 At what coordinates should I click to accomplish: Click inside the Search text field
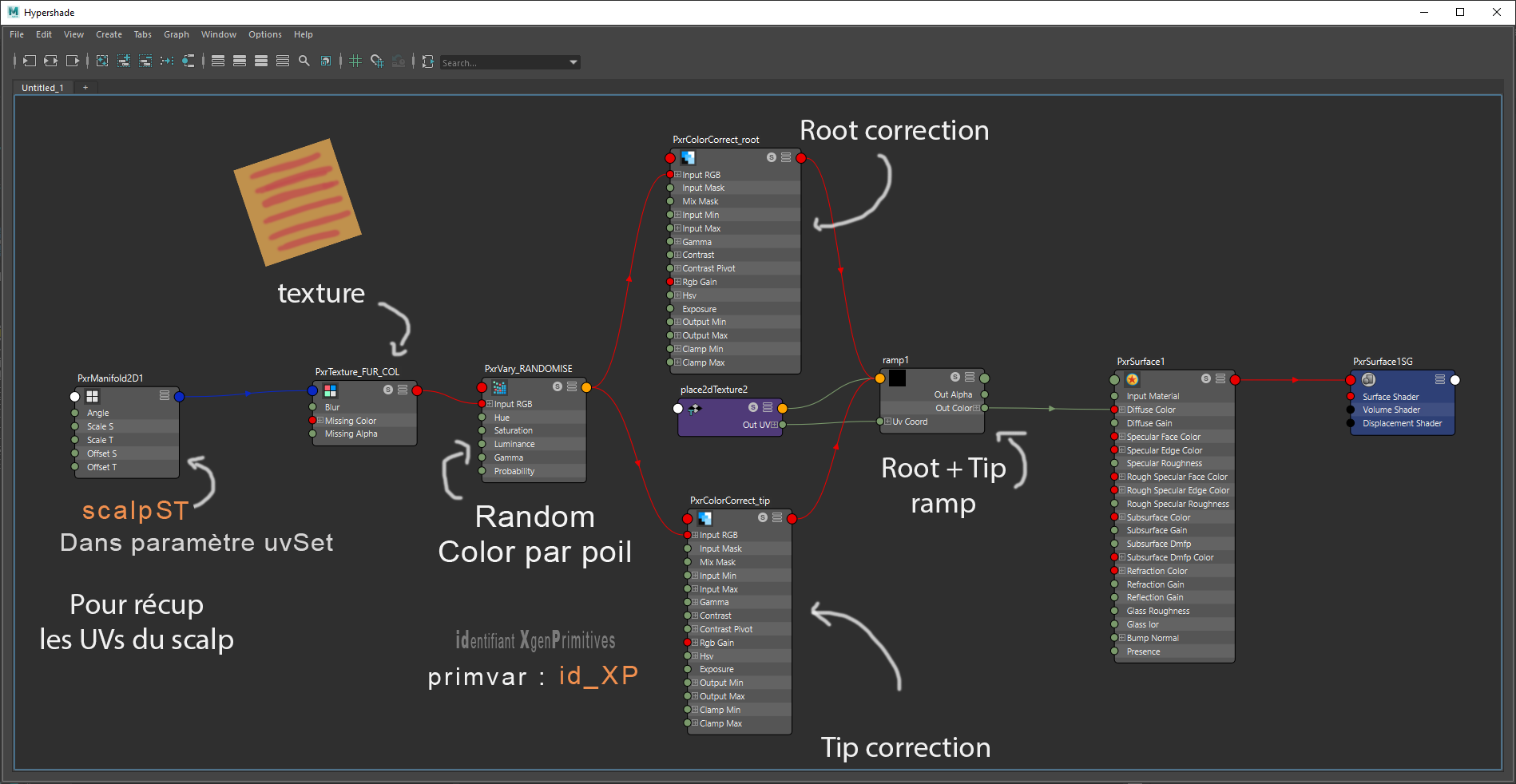[503, 62]
